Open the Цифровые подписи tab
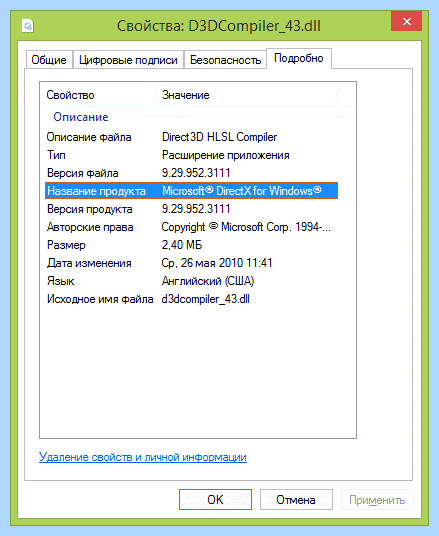 (x=128, y=60)
